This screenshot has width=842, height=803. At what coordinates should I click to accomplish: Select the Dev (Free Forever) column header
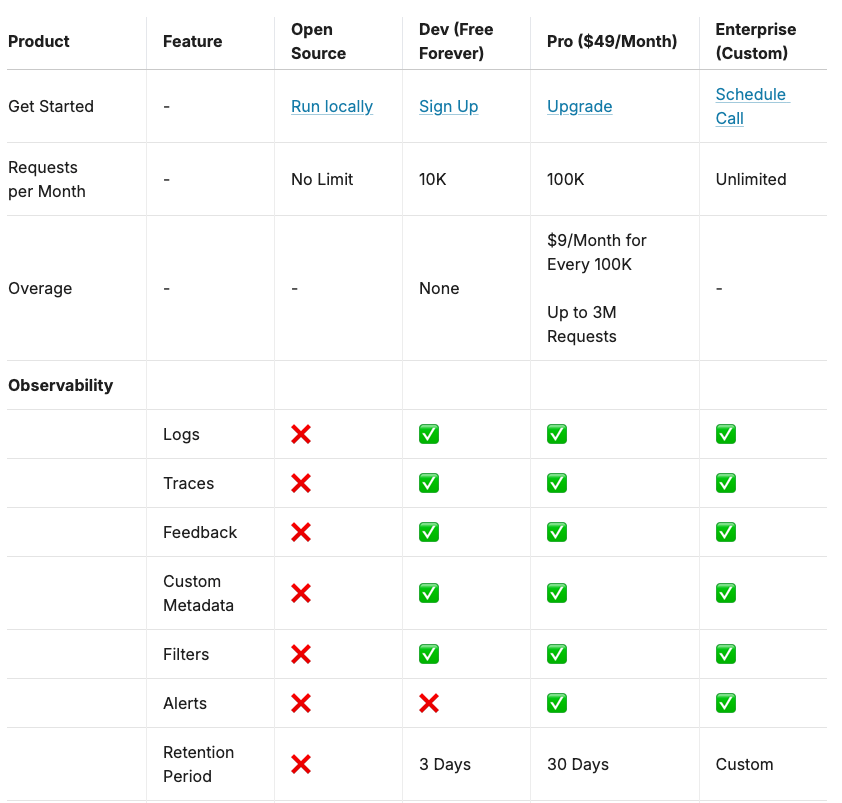(456, 41)
